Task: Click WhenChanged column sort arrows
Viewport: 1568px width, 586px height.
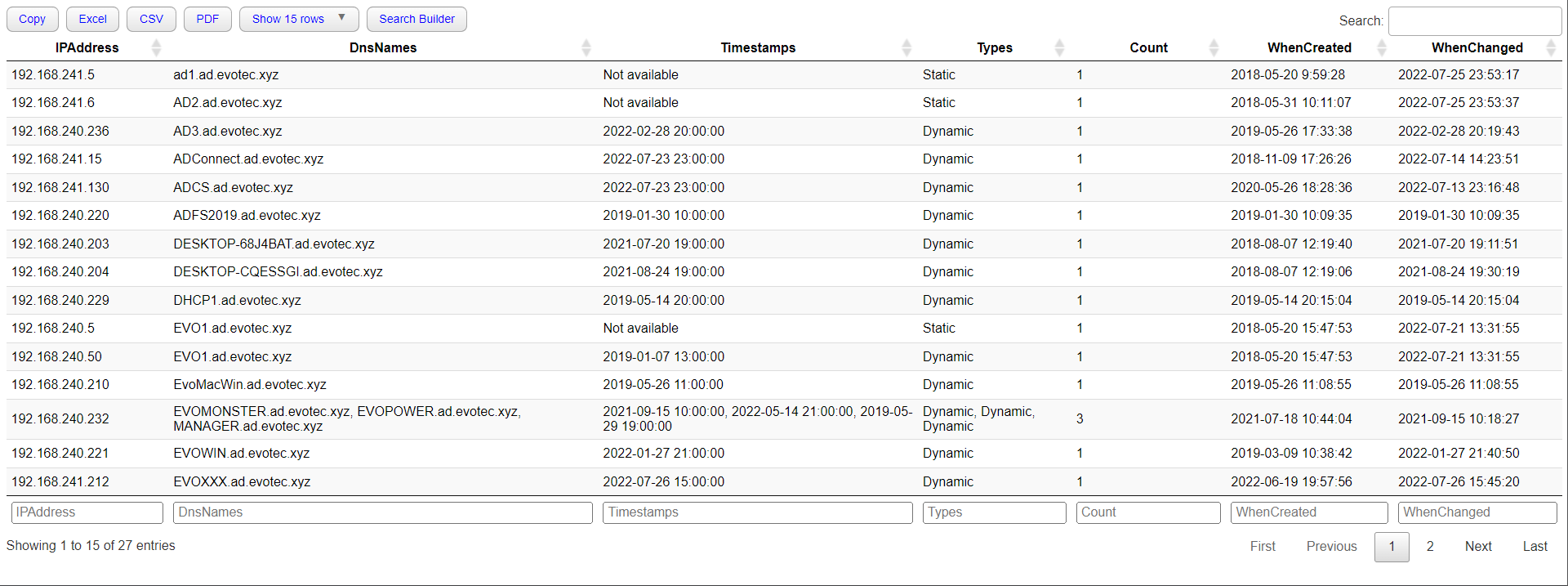Action: (1550, 48)
